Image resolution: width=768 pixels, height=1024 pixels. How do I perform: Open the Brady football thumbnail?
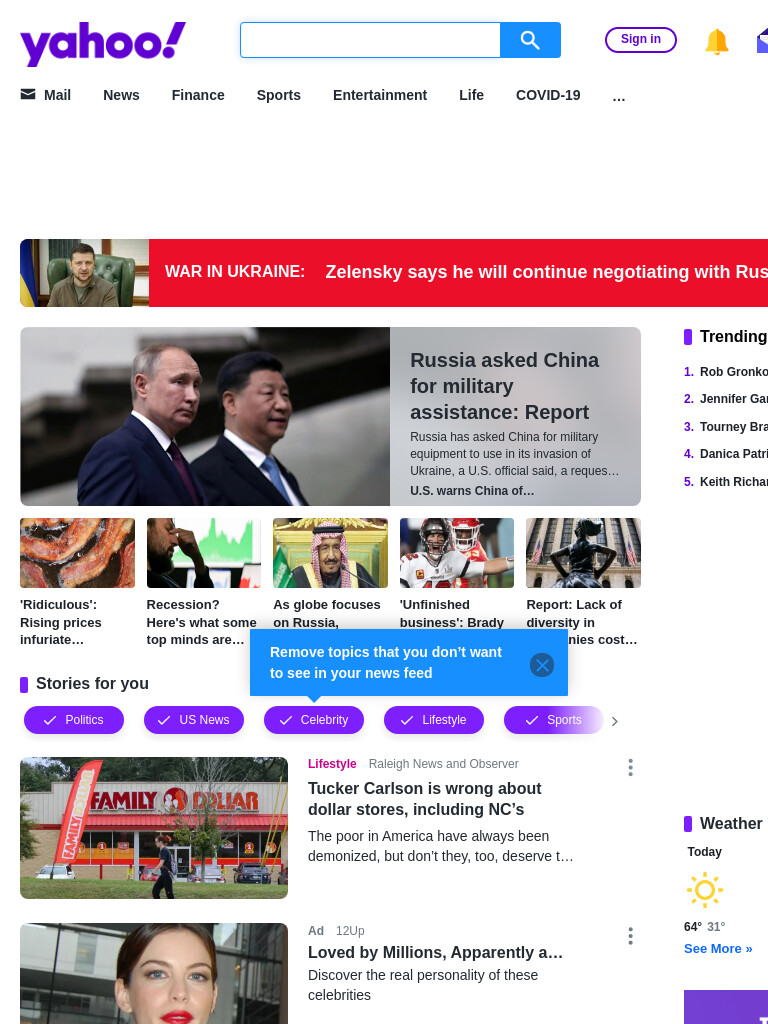point(457,552)
